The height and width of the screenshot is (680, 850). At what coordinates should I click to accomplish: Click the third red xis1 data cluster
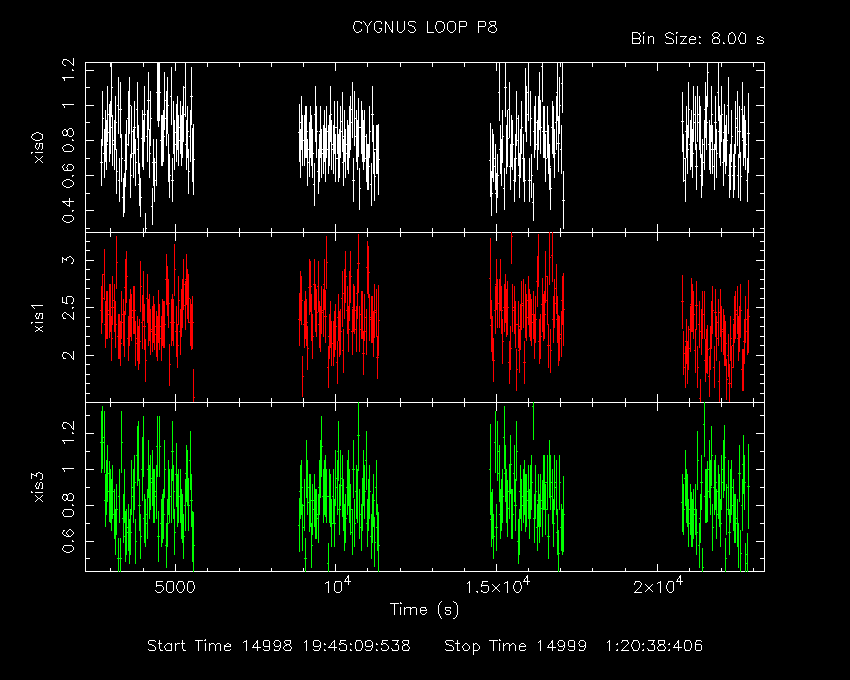(527, 311)
